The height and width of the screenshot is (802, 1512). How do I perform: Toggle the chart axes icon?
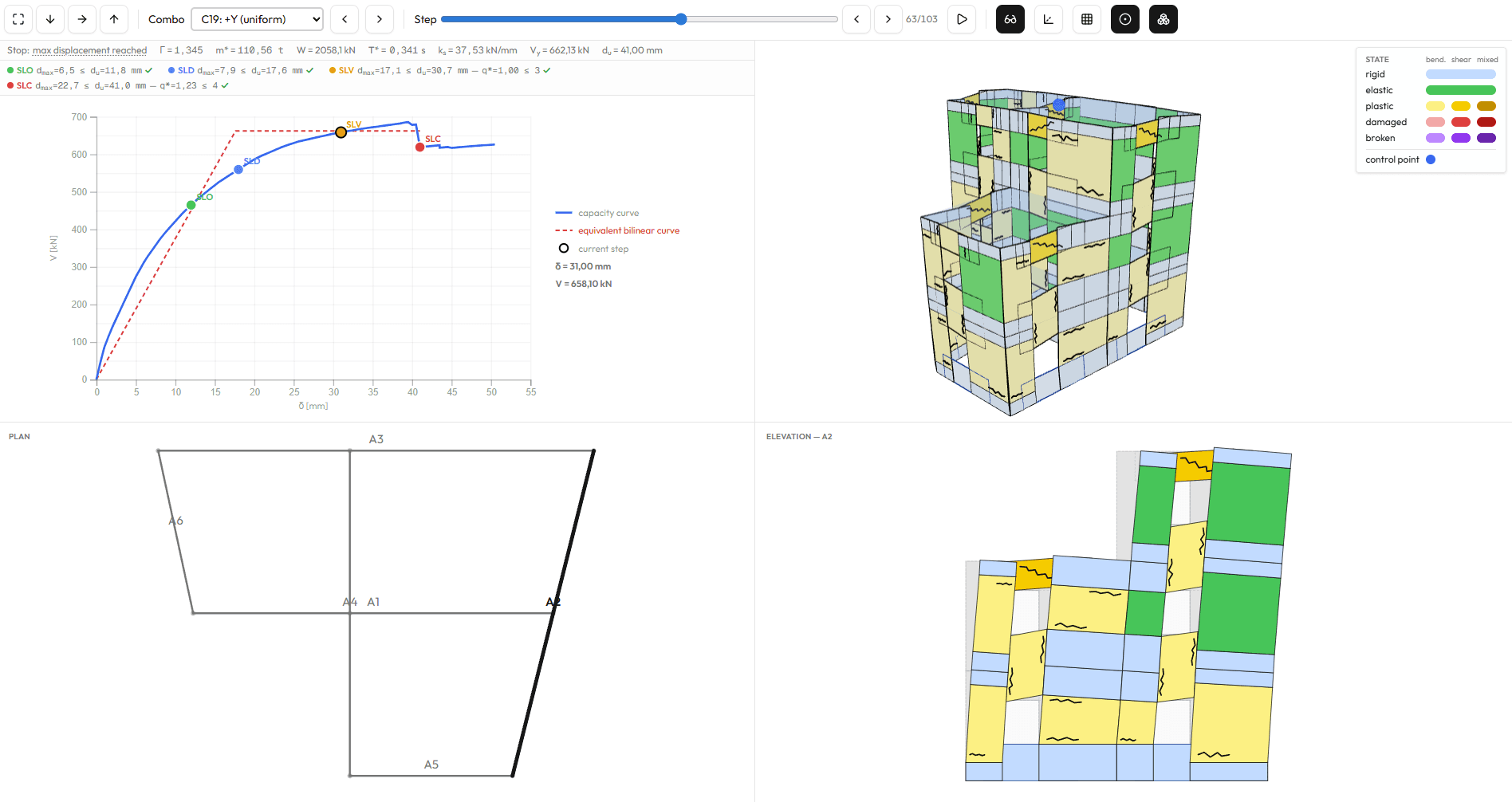click(x=1049, y=19)
